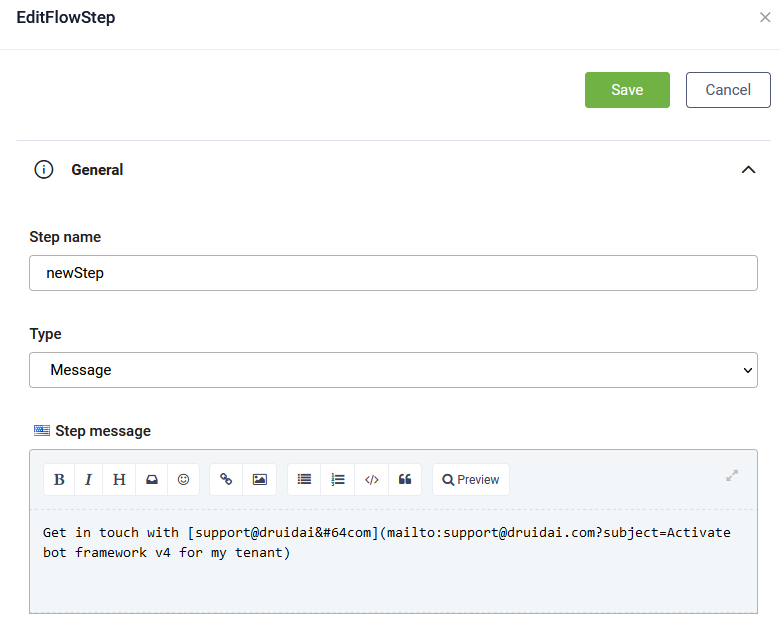The height and width of the screenshot is (627, 780).
Task: Click into the step message text area
Action: coord(393,561)
